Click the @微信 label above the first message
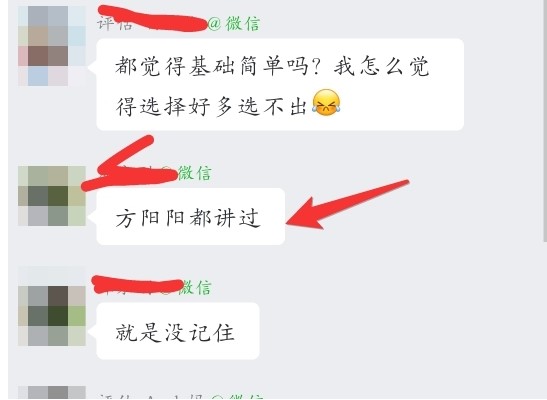547x400 pixels. tap(234, 24)
